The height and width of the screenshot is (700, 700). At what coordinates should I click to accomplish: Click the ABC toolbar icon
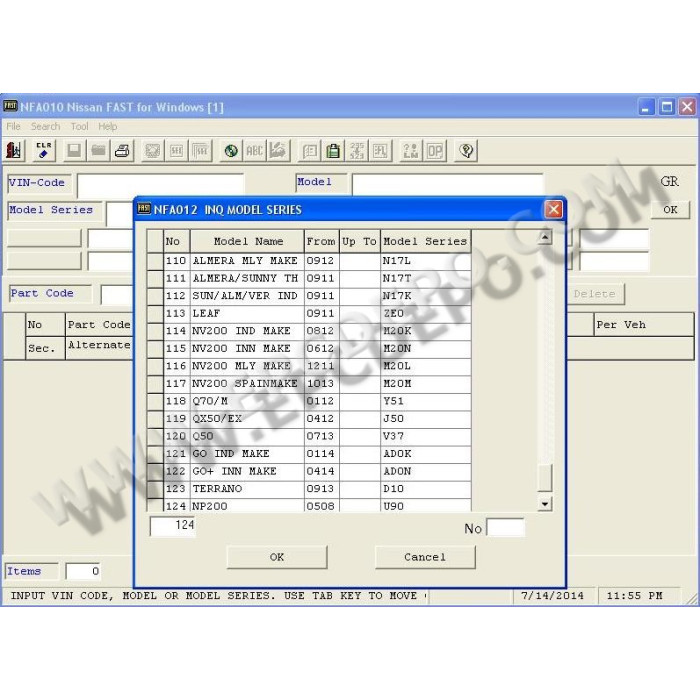(x=255, y=150)
